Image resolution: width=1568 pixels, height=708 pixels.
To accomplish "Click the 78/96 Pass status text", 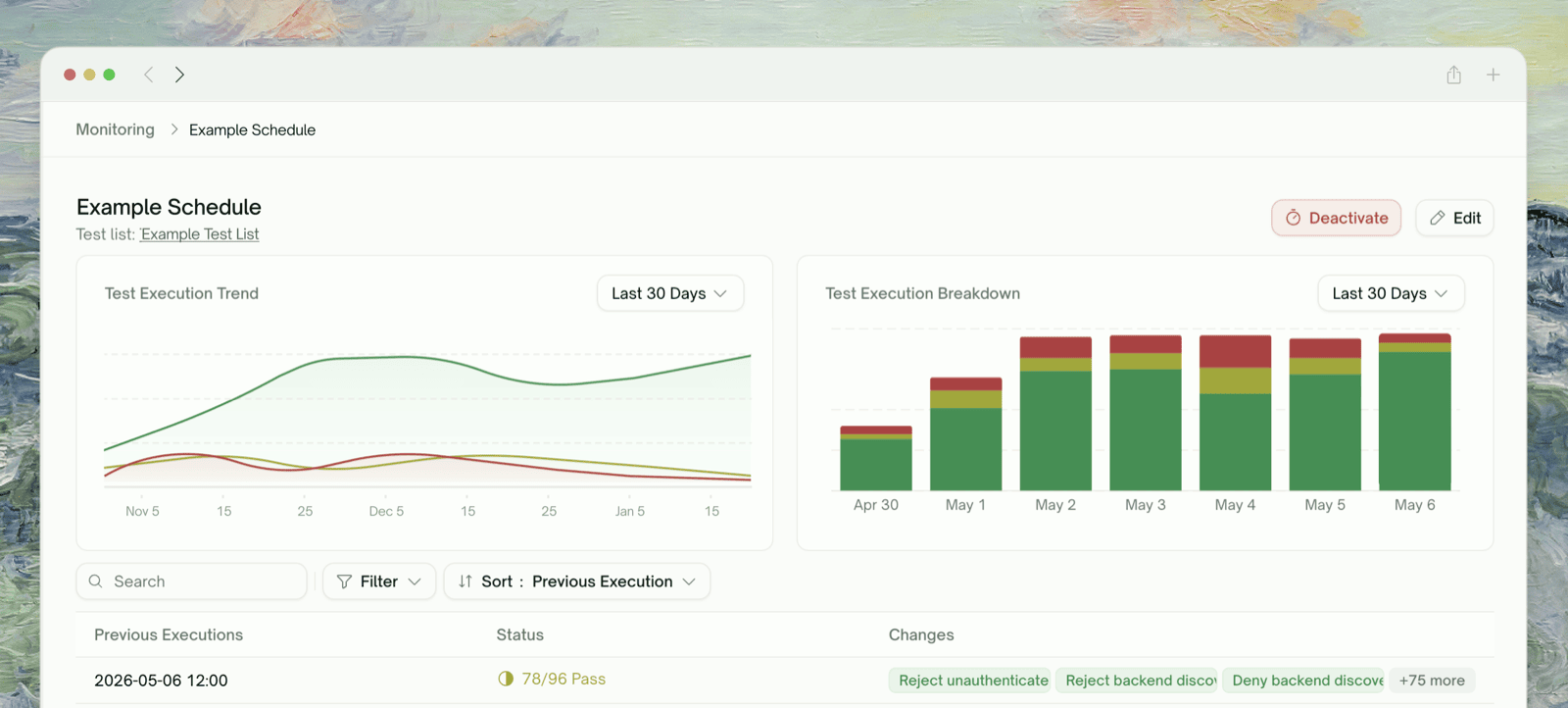I will [563, 679].
